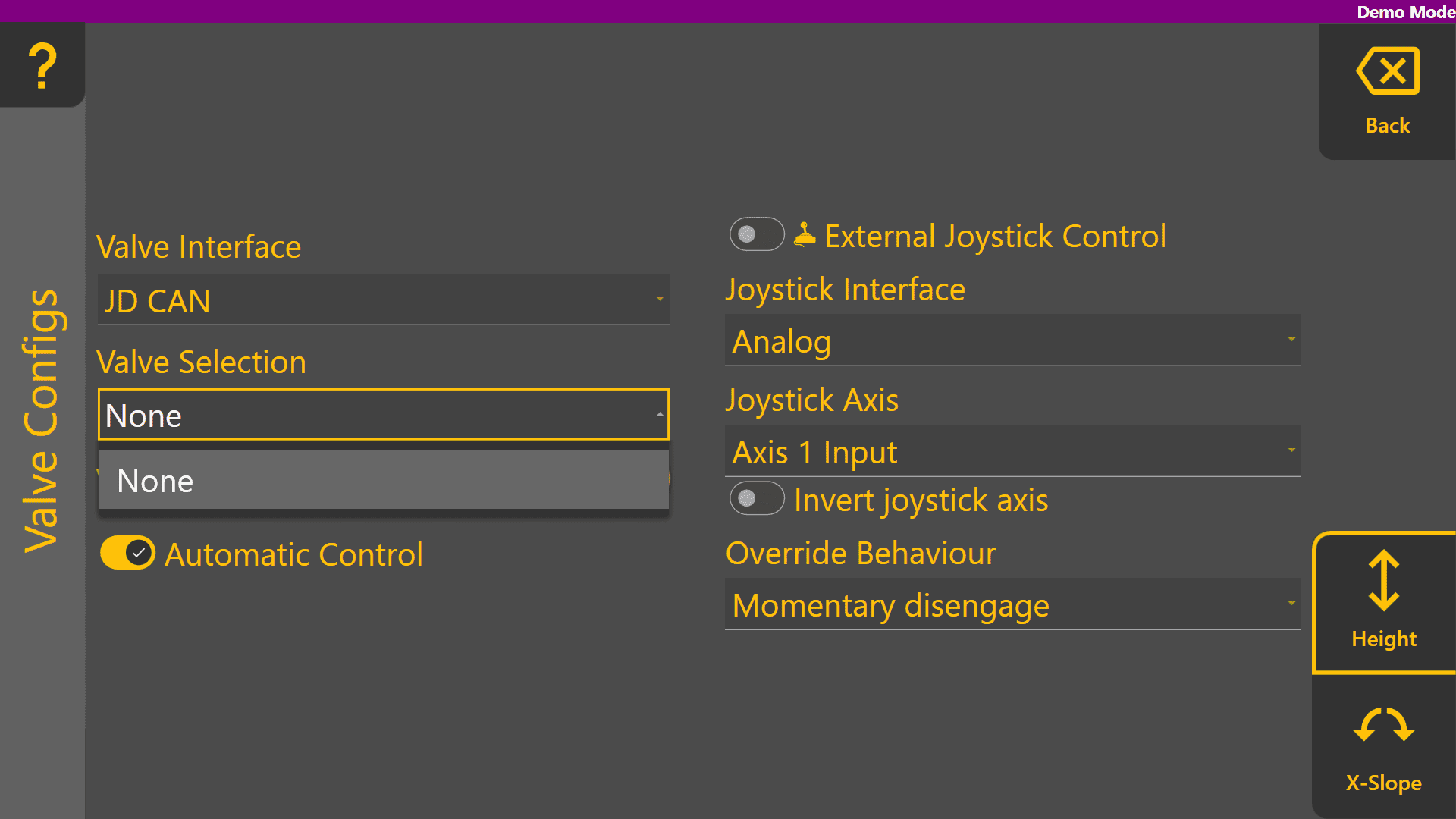This screenshot has height=819, width=1456.
Task: Switch to the Height tab label
Action: tap(1383, 639)
